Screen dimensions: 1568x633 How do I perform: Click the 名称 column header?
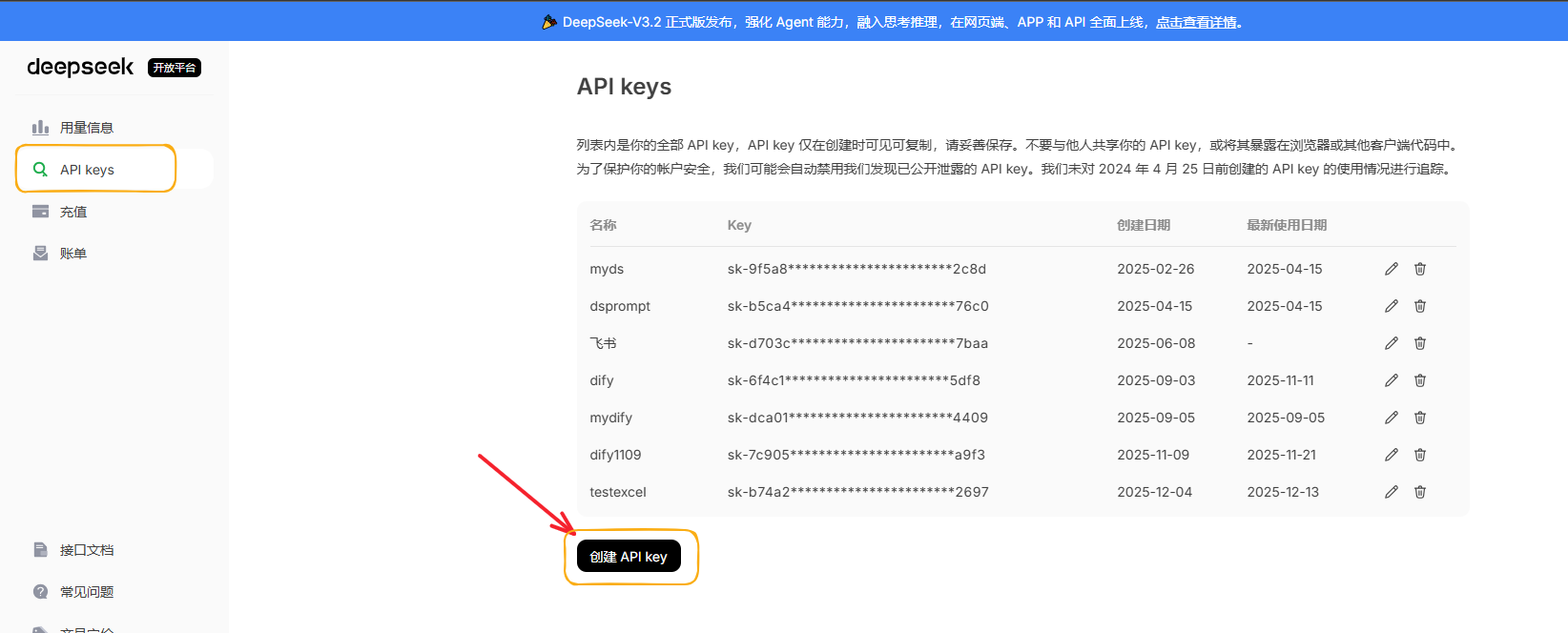click(x=603, y=225)
